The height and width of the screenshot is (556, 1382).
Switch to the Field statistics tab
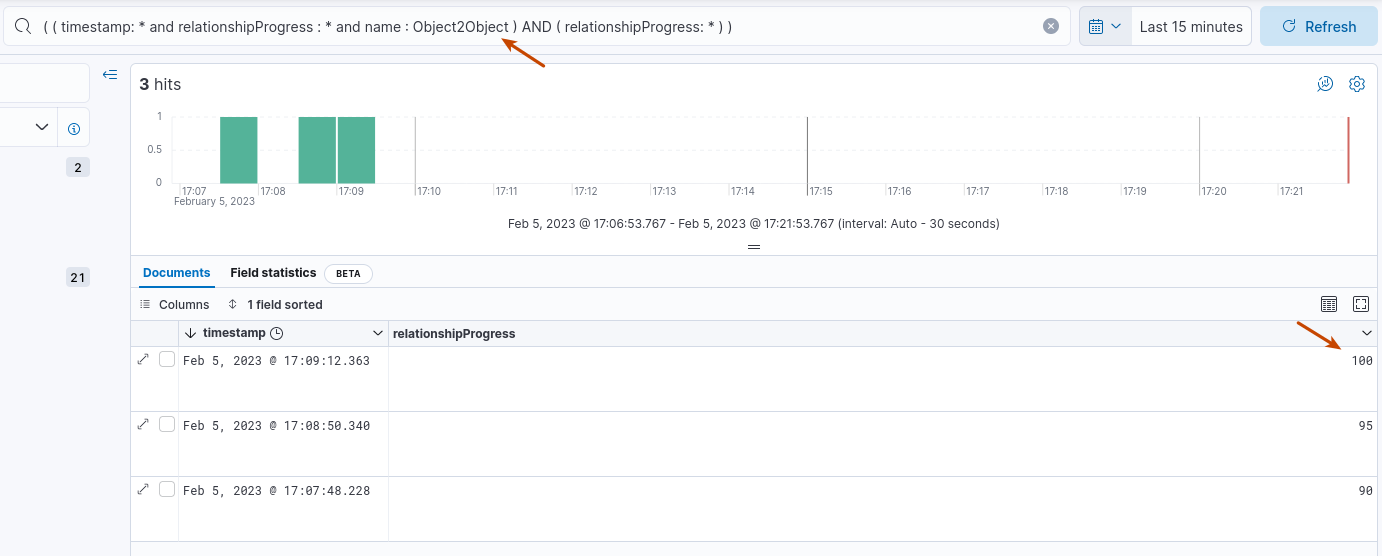pos(273,273)
